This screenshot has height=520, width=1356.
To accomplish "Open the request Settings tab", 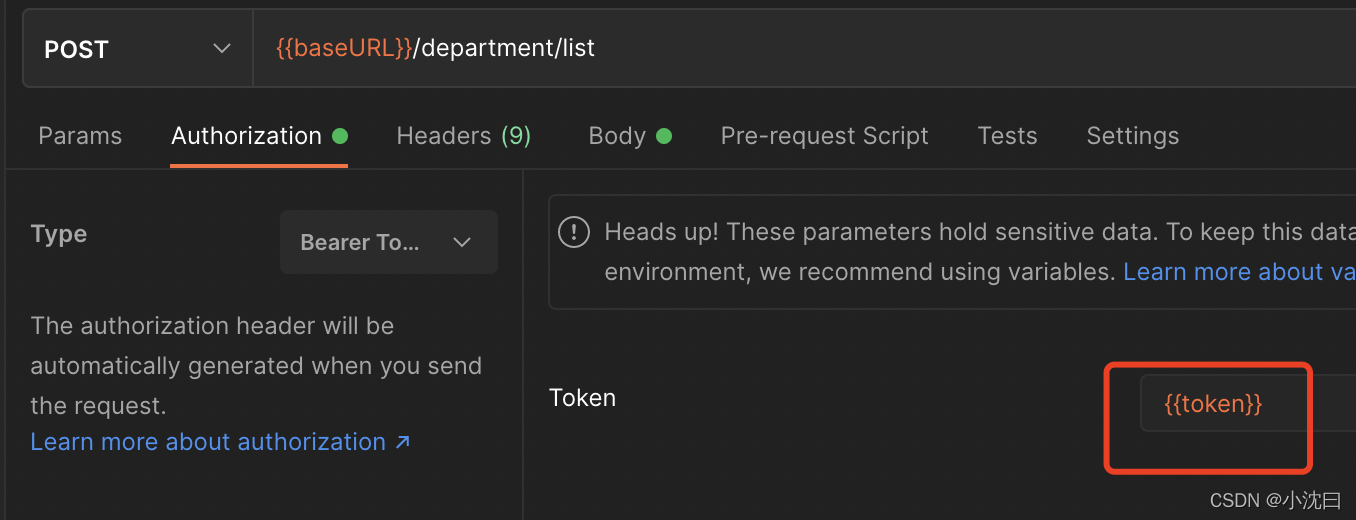I will (x=1132, y=136).
